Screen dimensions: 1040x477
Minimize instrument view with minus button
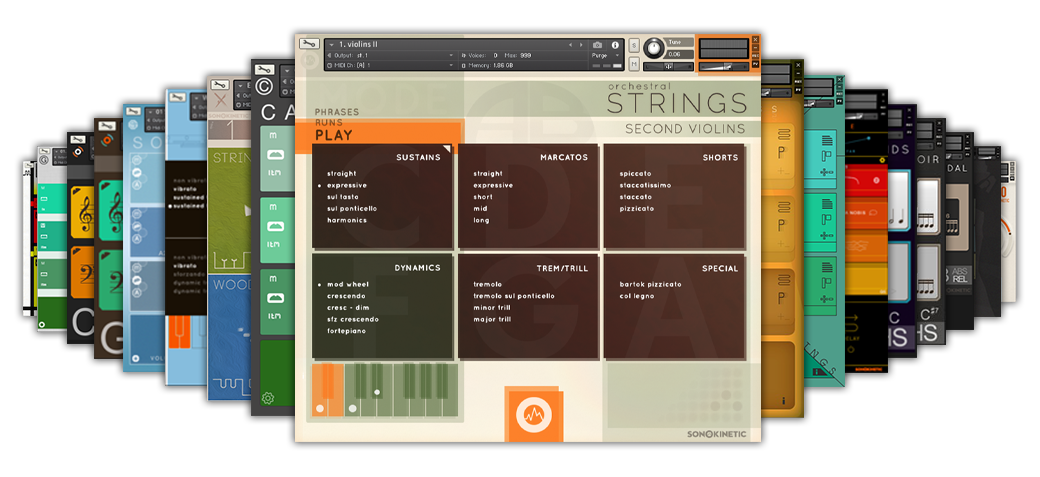pos(755,47)
